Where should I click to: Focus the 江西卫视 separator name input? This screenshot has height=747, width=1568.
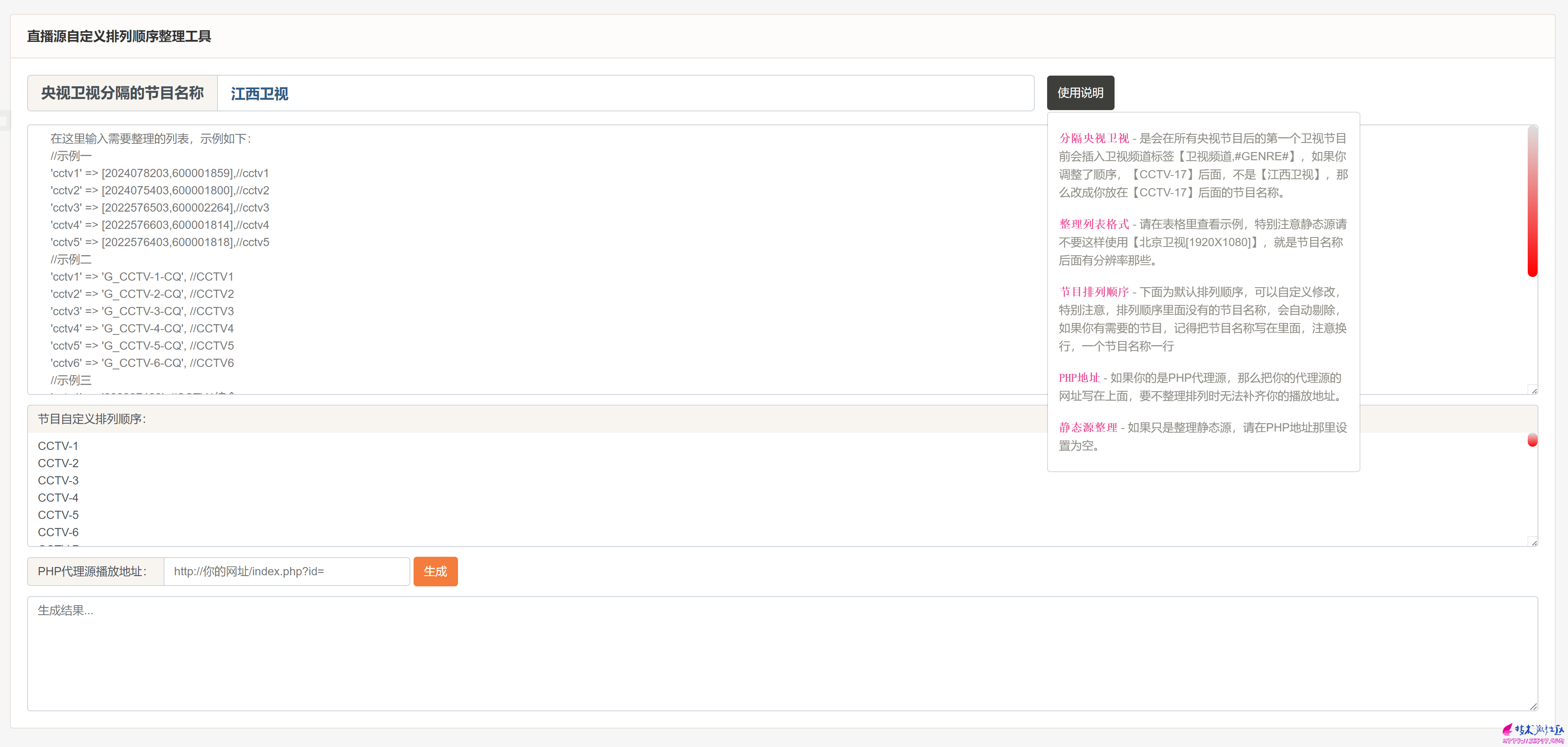[x=625, y=93]
